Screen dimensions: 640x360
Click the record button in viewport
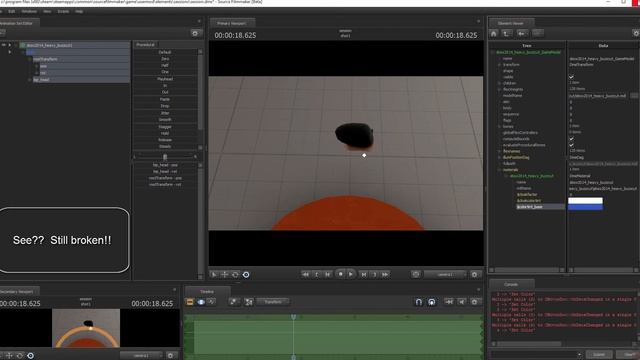(x=340, y=274)
